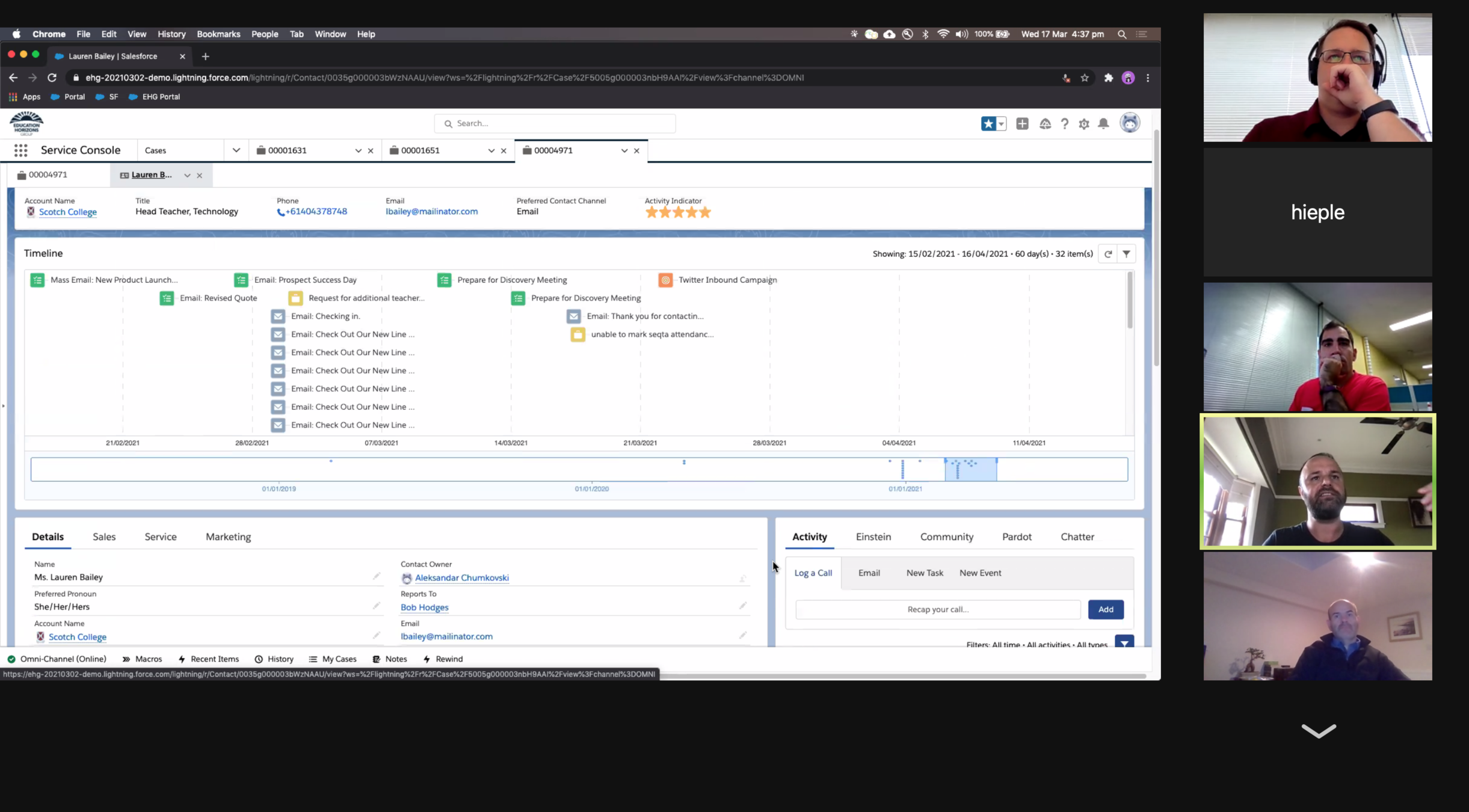
Task: Open Omni-Channel (Online) status utility
Action: tap(57, 659)
